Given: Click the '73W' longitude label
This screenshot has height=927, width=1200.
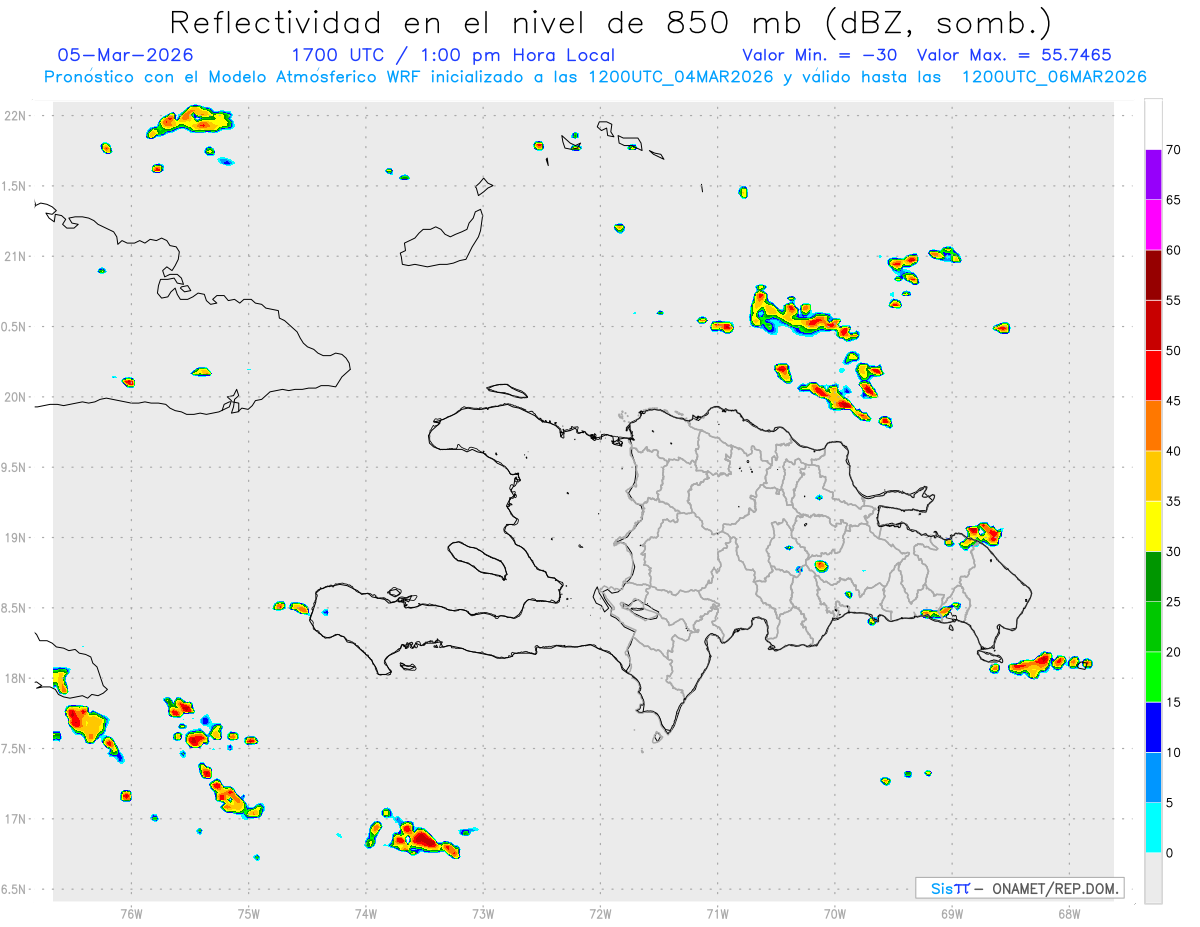Looking at the screenshot, I should click(x=483, y=913).
